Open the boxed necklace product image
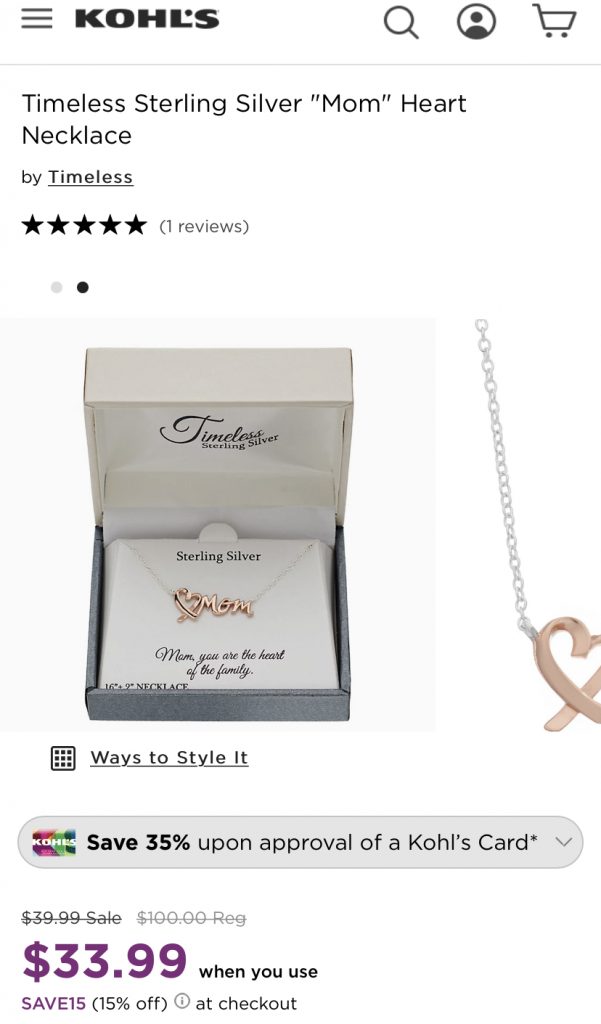 [x=218, y=525]
